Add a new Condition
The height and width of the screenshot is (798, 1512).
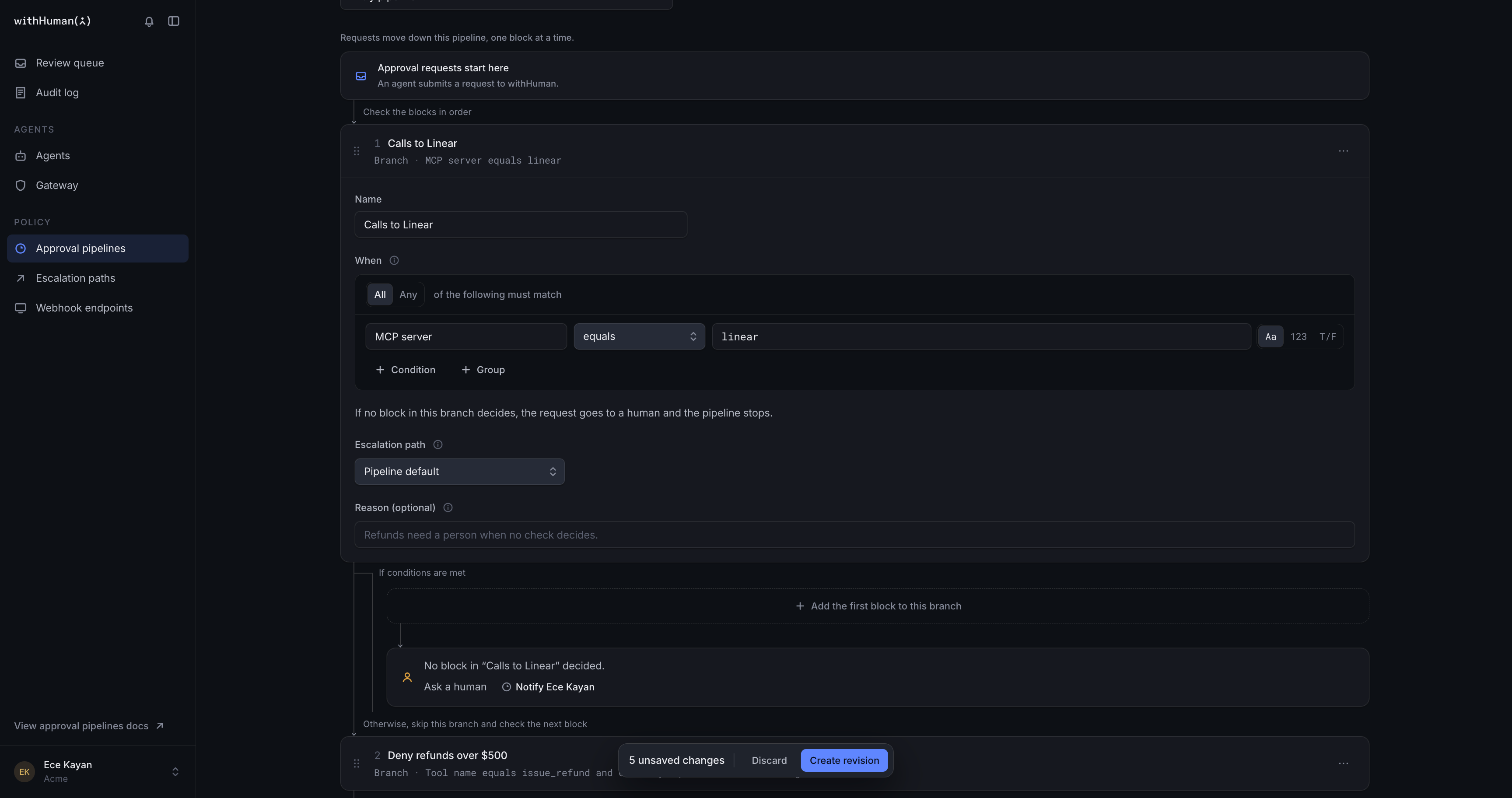coord(406,370)
